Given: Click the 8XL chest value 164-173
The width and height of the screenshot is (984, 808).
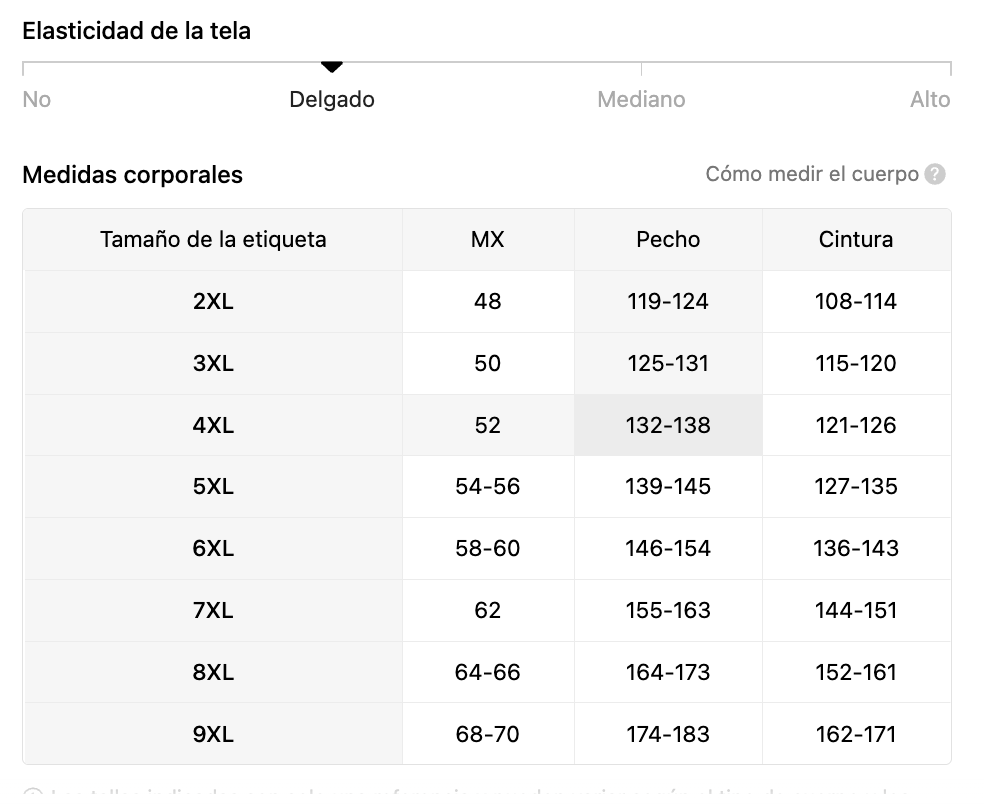Looking at the screenshot, I should click(668, 672).
